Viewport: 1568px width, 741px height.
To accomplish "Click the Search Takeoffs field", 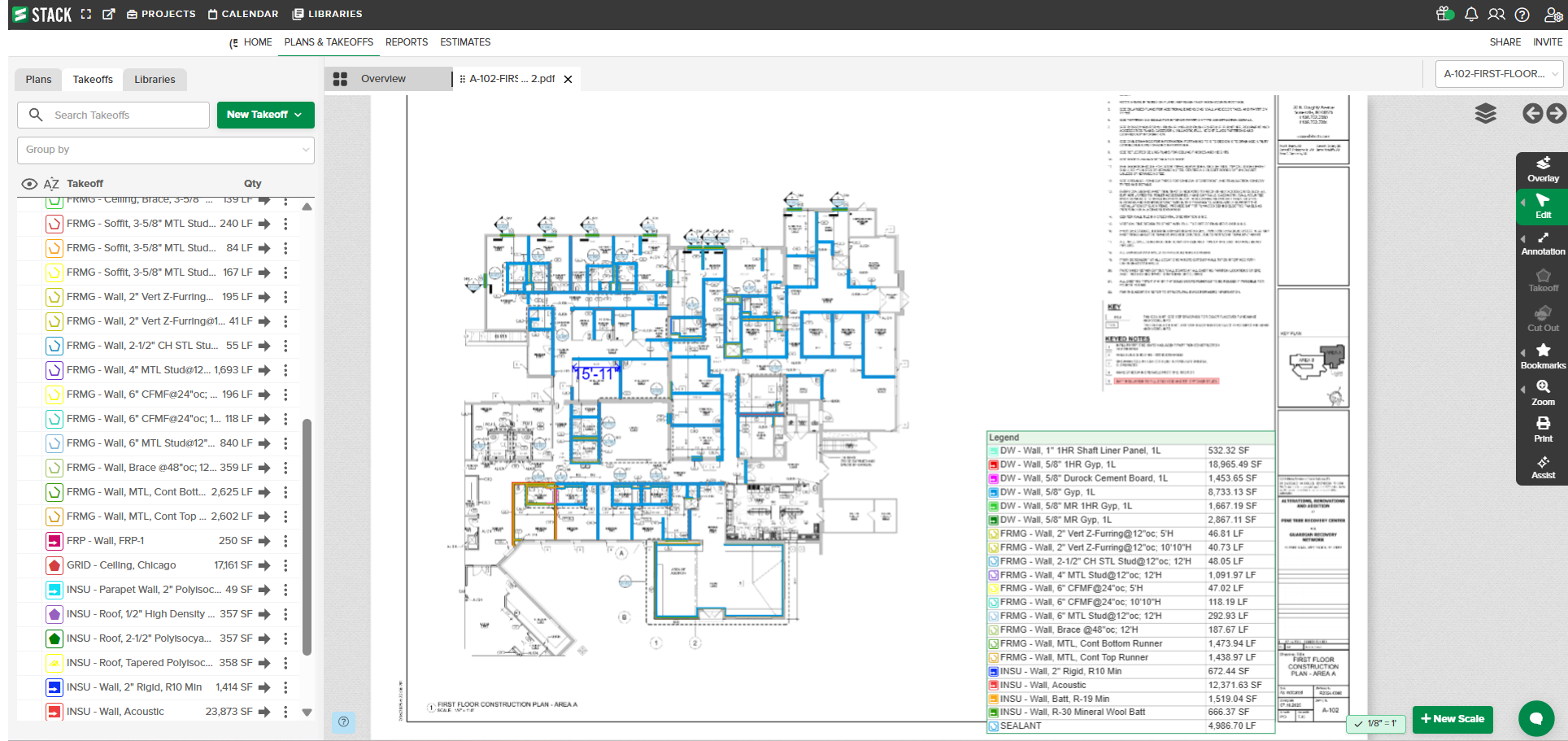I will pyautogui.click(x=122, y=115).
